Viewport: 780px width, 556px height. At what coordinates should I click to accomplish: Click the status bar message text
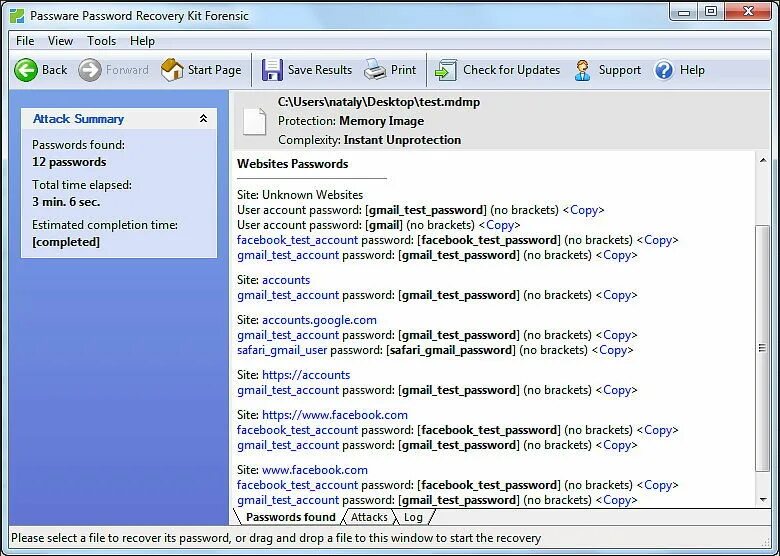[276, 538]
